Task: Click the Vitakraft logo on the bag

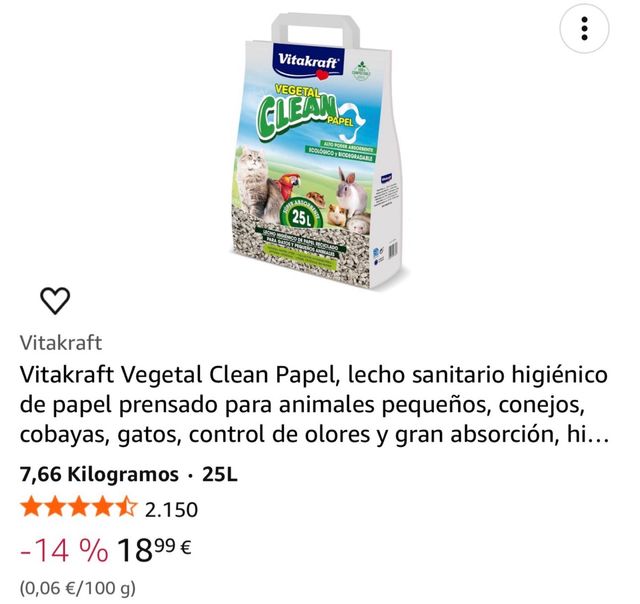Action: point(309,62)
